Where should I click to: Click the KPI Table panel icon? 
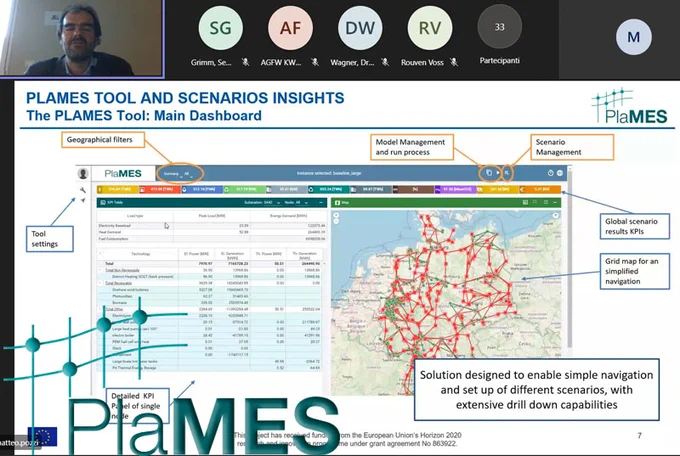point(103,202)
